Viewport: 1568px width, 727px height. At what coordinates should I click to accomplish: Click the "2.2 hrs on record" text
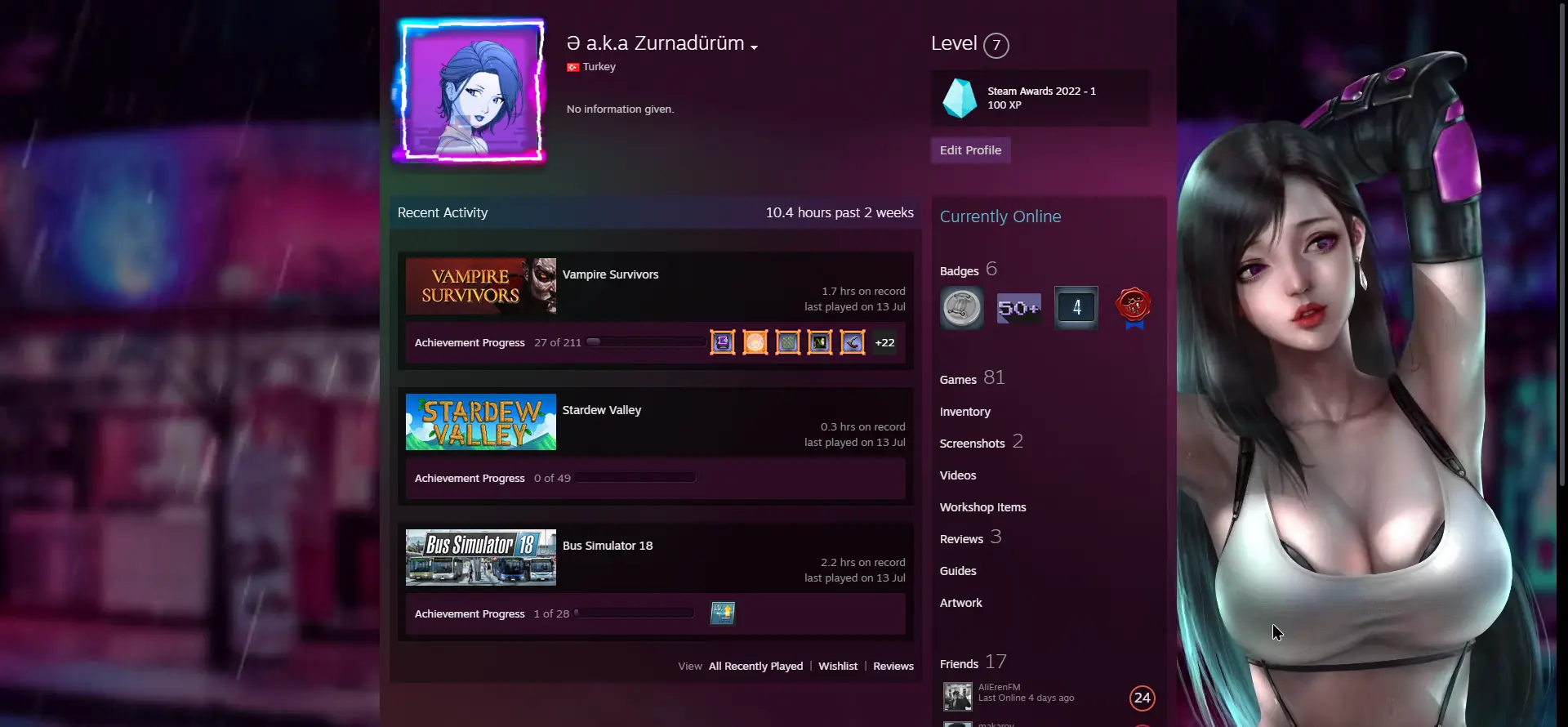pyautogui.click(x=863, y=563)
